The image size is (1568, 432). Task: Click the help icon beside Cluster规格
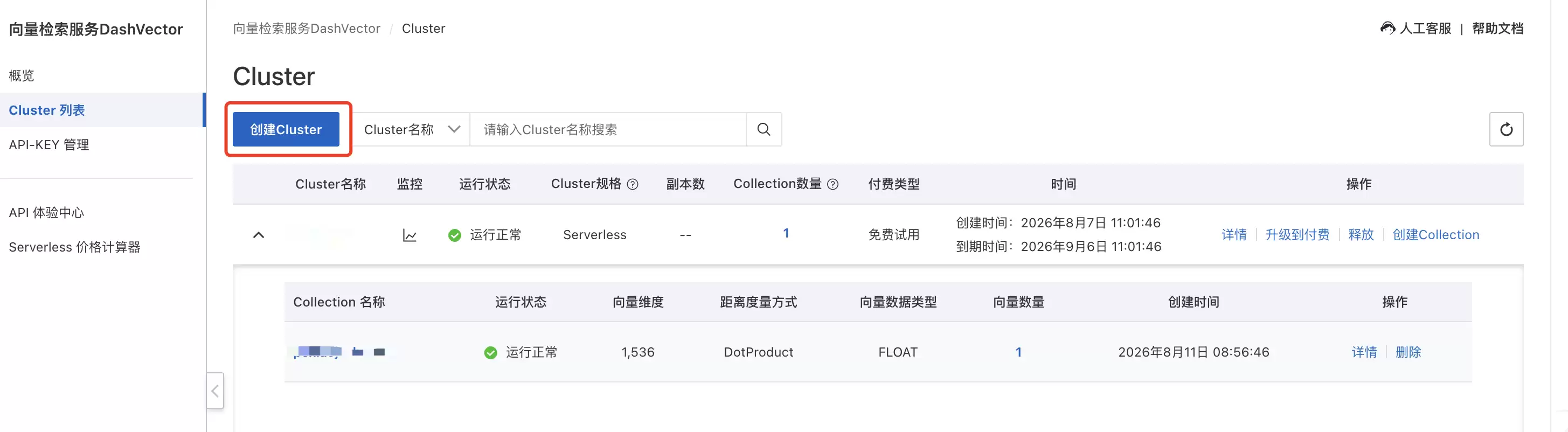pyautogui.click(x=633, y=184)
